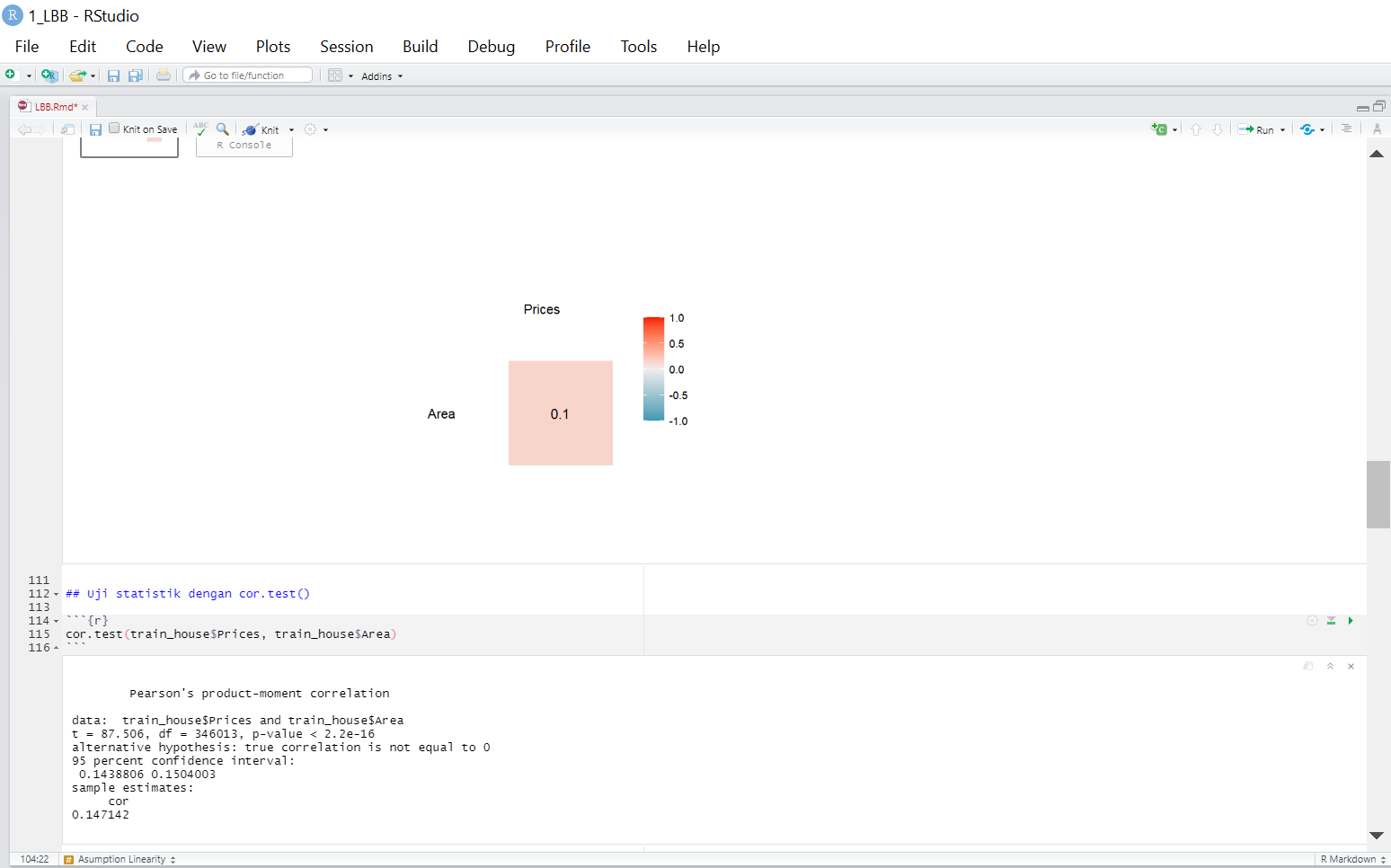
Task: Open the Knit options dropdown arrow
Action: [x=291, y=128]
